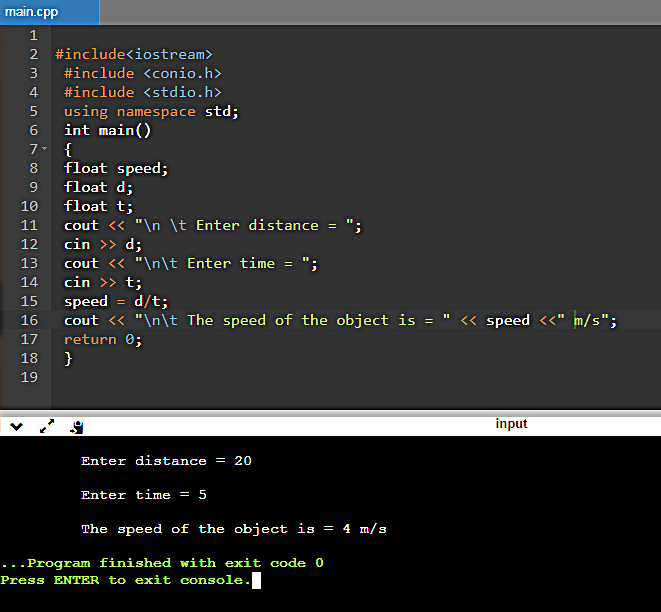Place cursor on '#include<iostream>' line
Viewport: 661px width, 612px height.
pyautogui.click(x=134, y=54)
